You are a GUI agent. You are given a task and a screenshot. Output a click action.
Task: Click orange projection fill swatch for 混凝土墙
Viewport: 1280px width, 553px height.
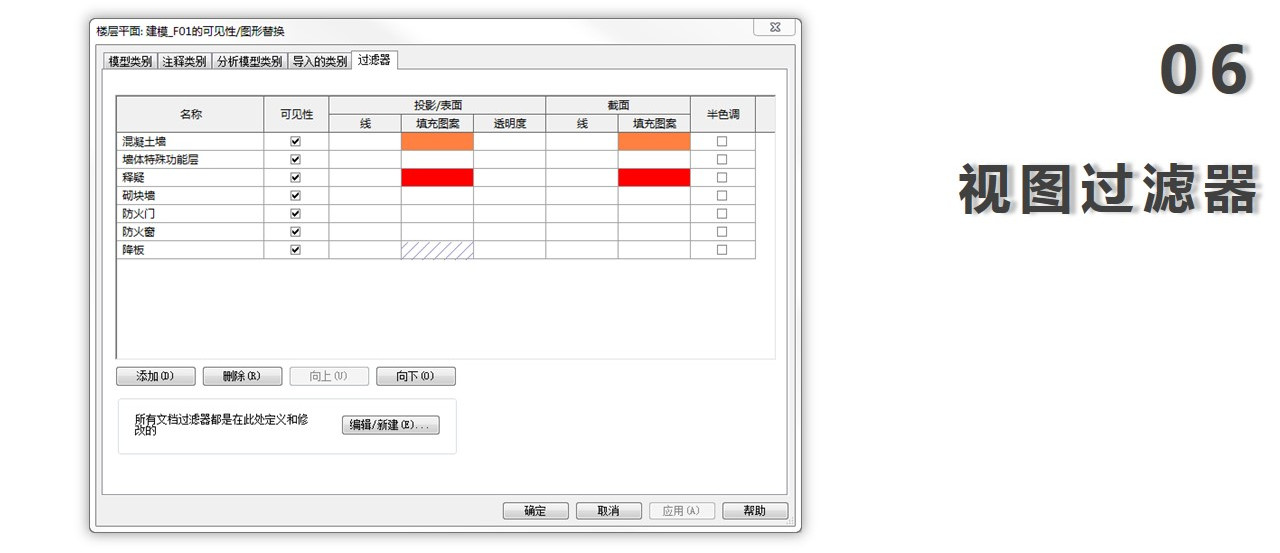pos(437,141)
